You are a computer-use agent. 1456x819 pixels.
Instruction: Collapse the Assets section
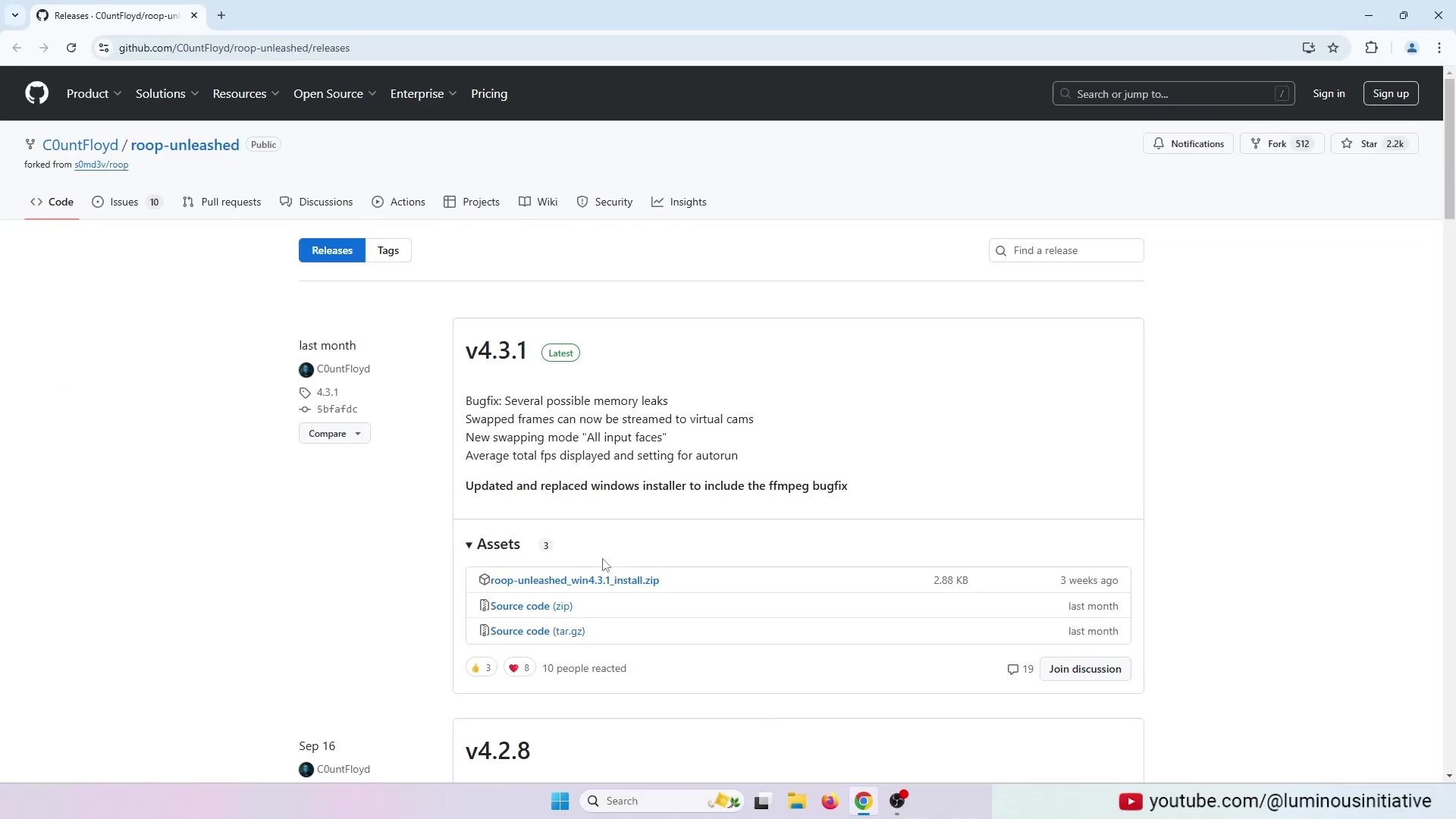click(x=494, y=544)
